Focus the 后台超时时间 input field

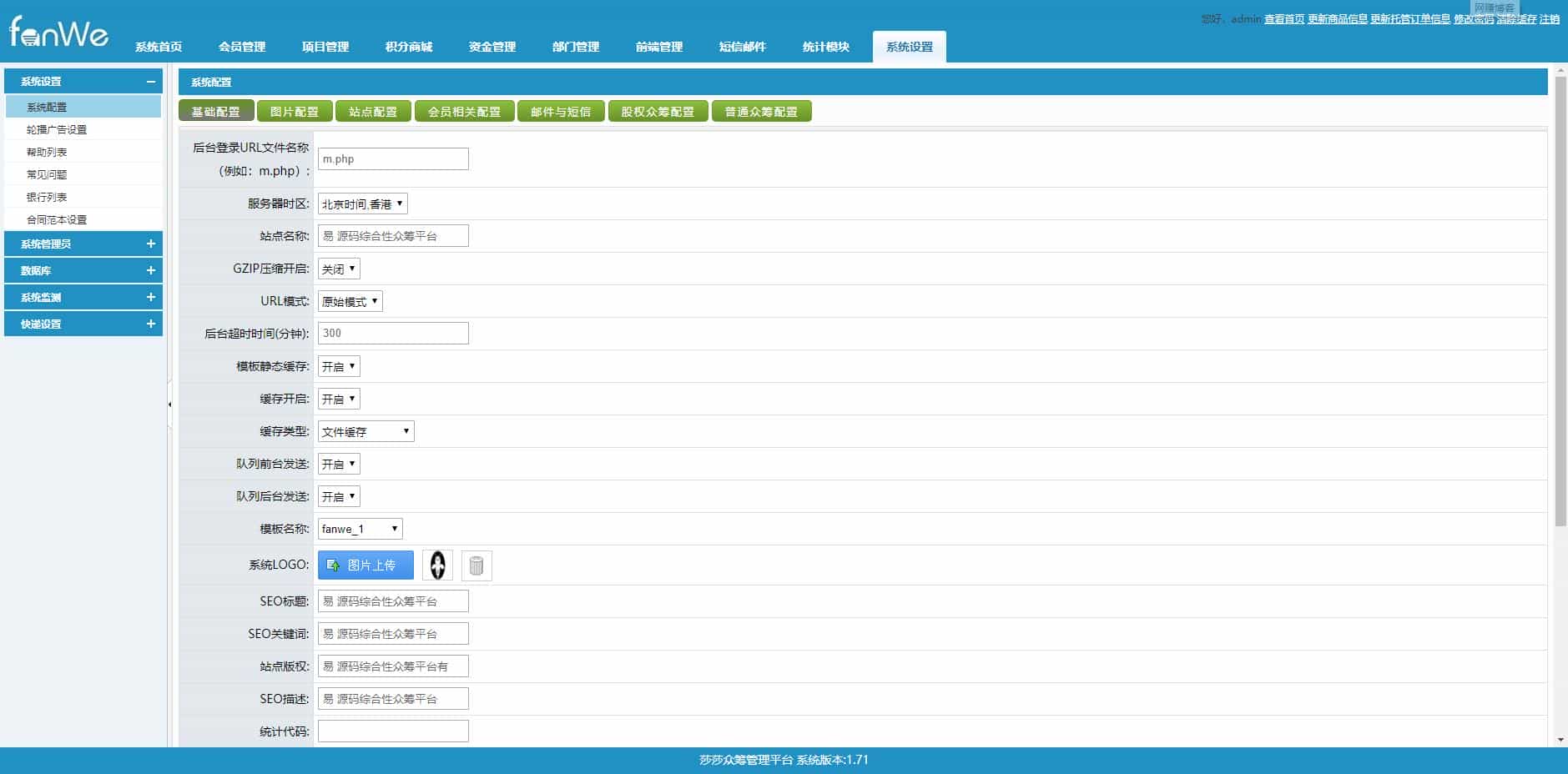393,334
